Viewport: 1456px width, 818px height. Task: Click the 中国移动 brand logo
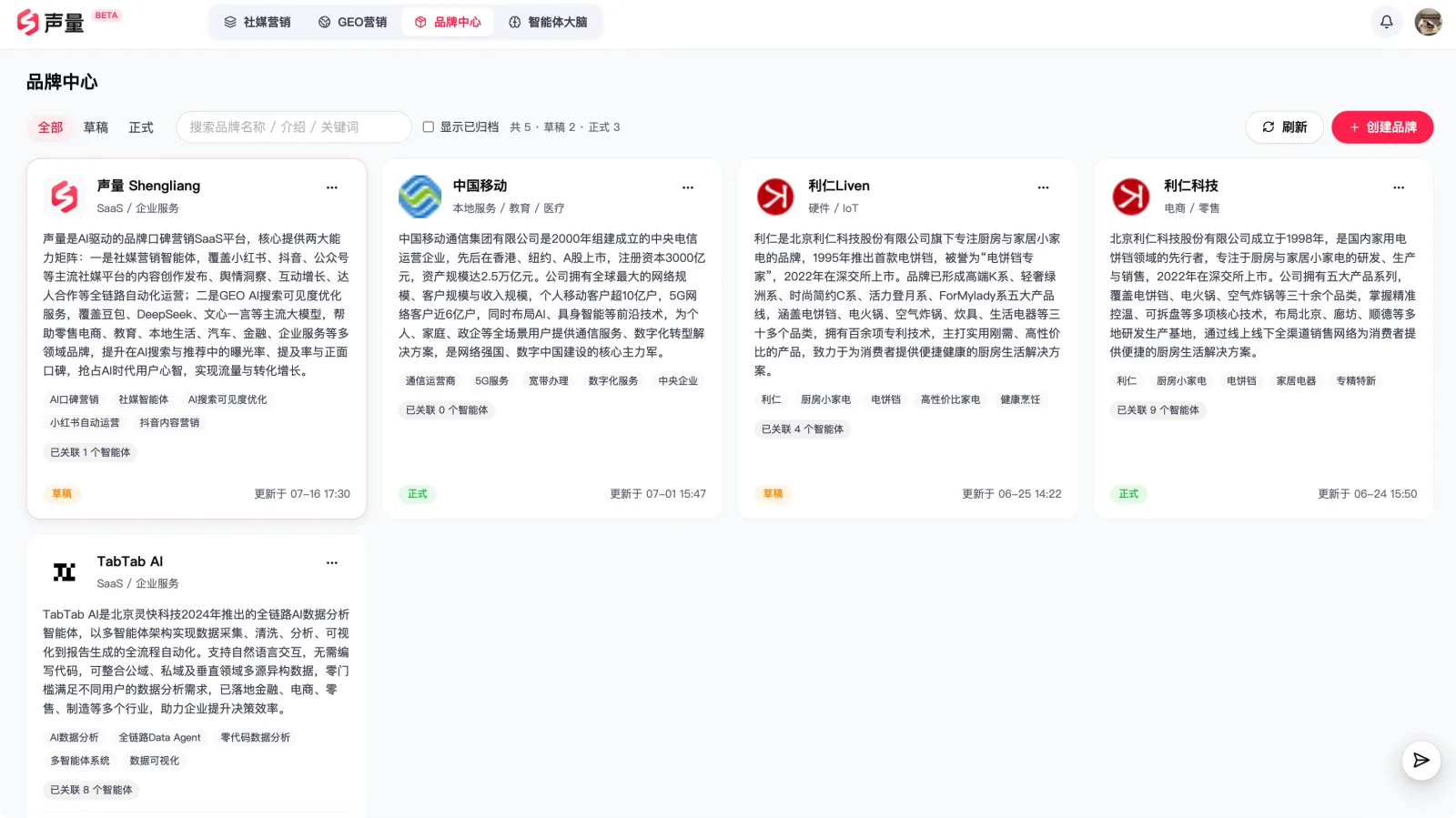click(x=420, y=197)
